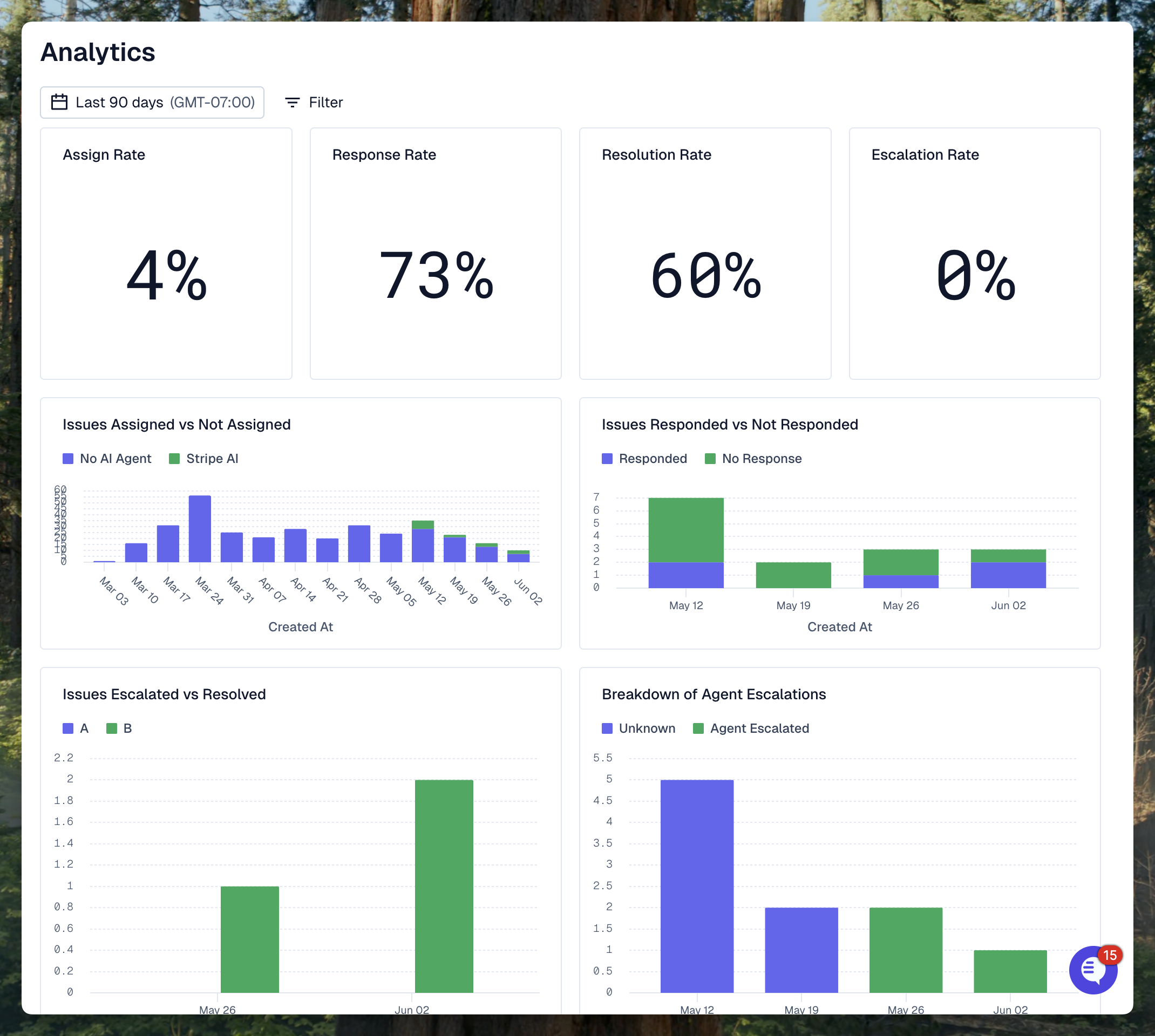1155x1036 pixels.
Task: Toggle the Responded legend series
Action: [644, 459]
